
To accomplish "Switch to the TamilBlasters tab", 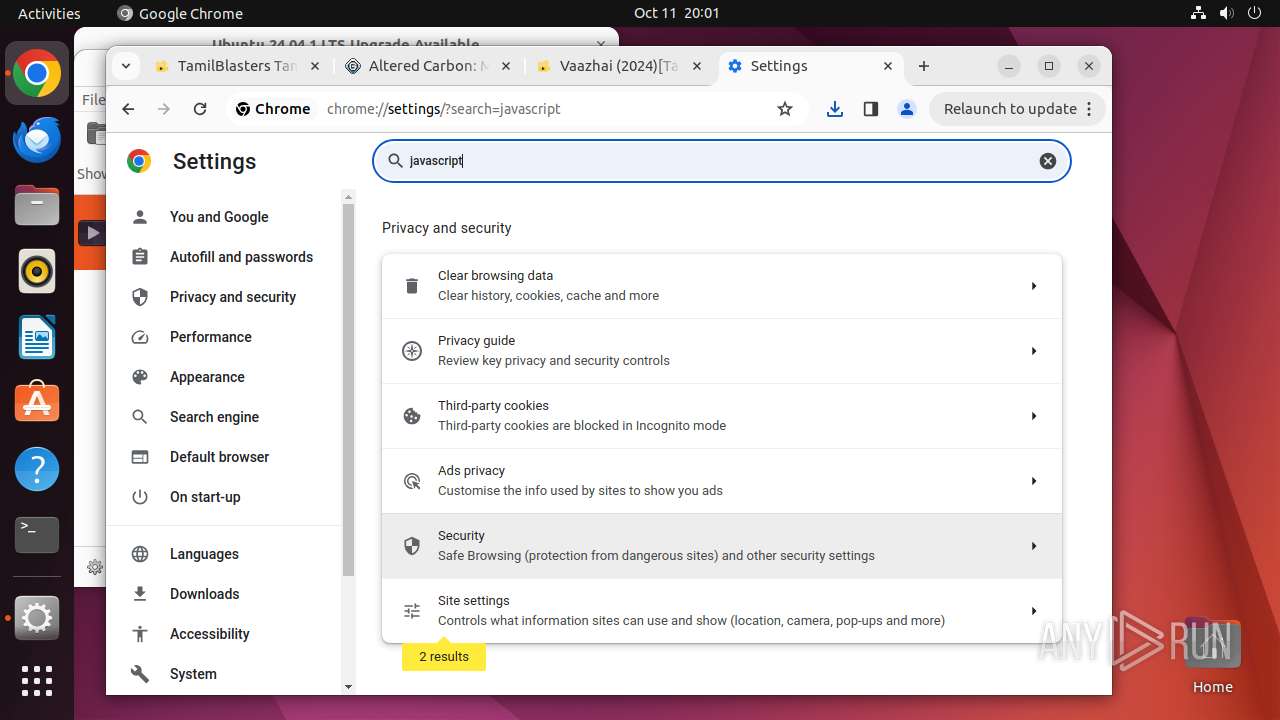I will pos(236,66).
